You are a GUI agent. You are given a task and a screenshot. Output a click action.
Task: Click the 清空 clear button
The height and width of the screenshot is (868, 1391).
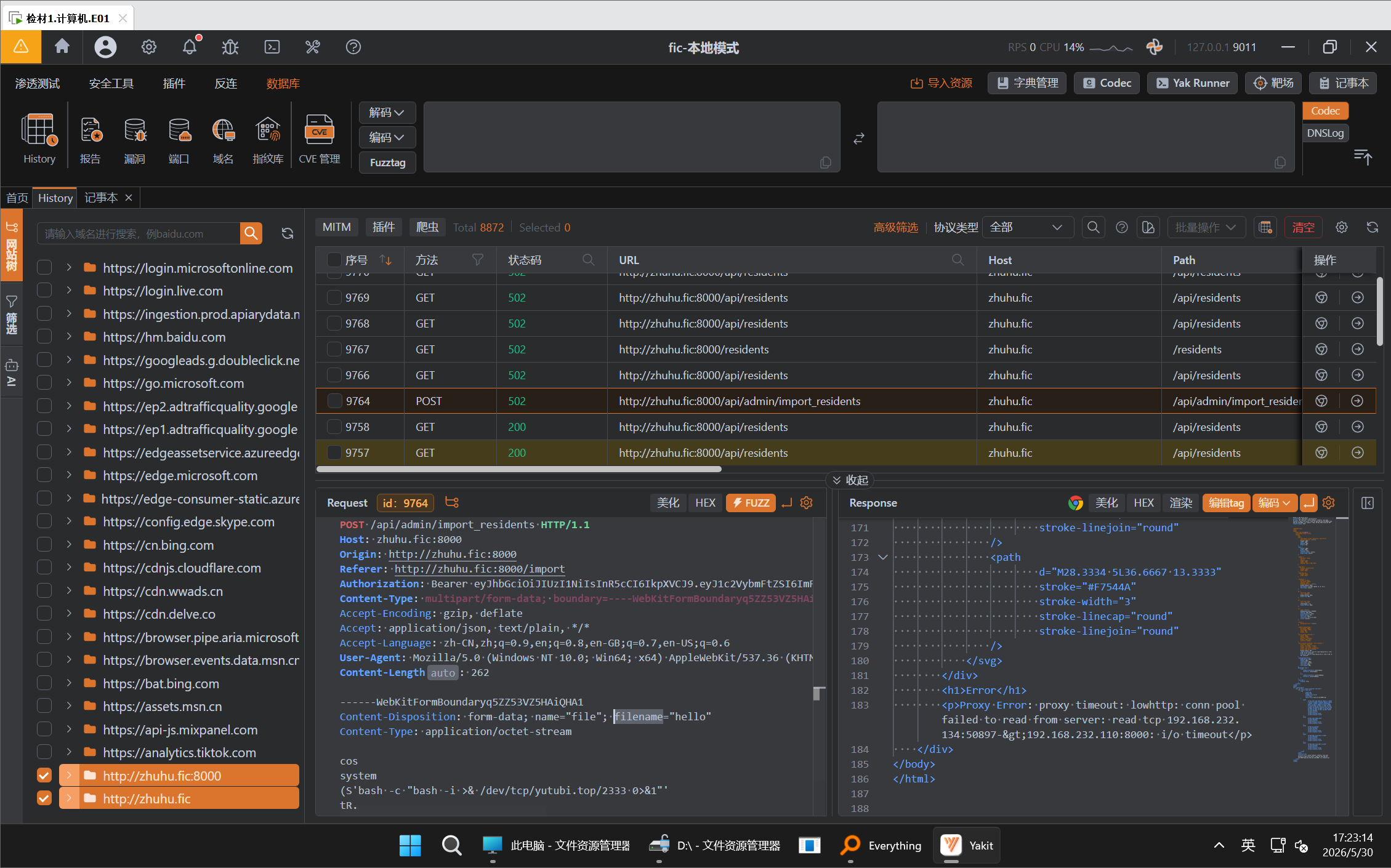(1303, 227)
